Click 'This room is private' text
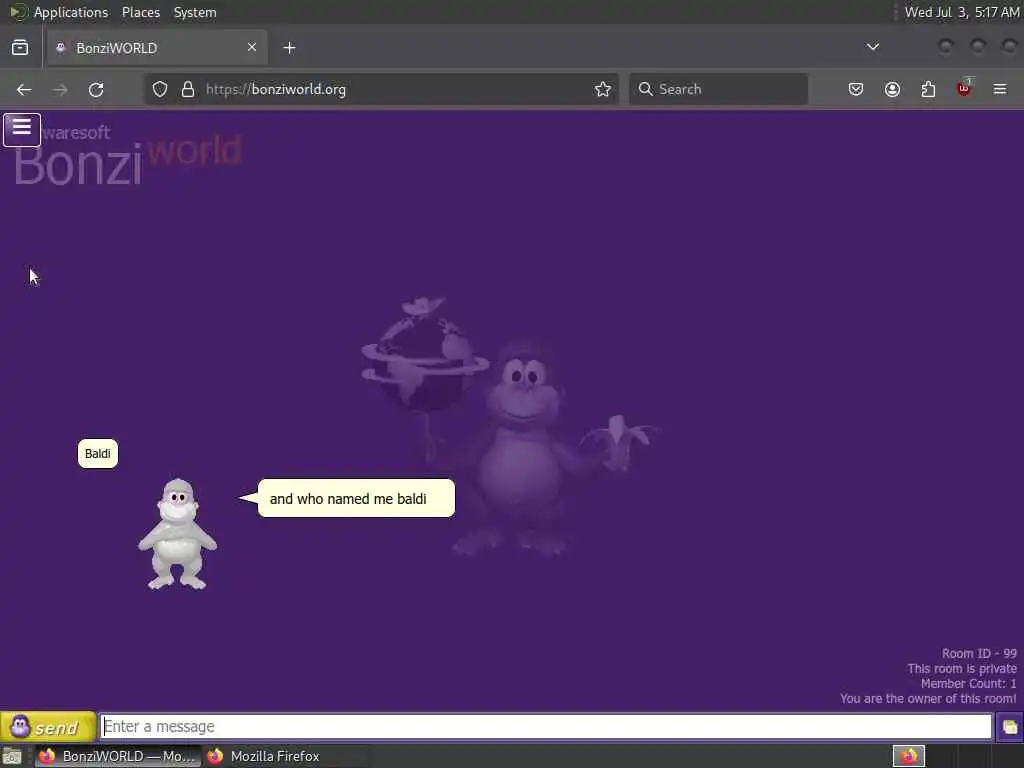 [x=962, y=669]
